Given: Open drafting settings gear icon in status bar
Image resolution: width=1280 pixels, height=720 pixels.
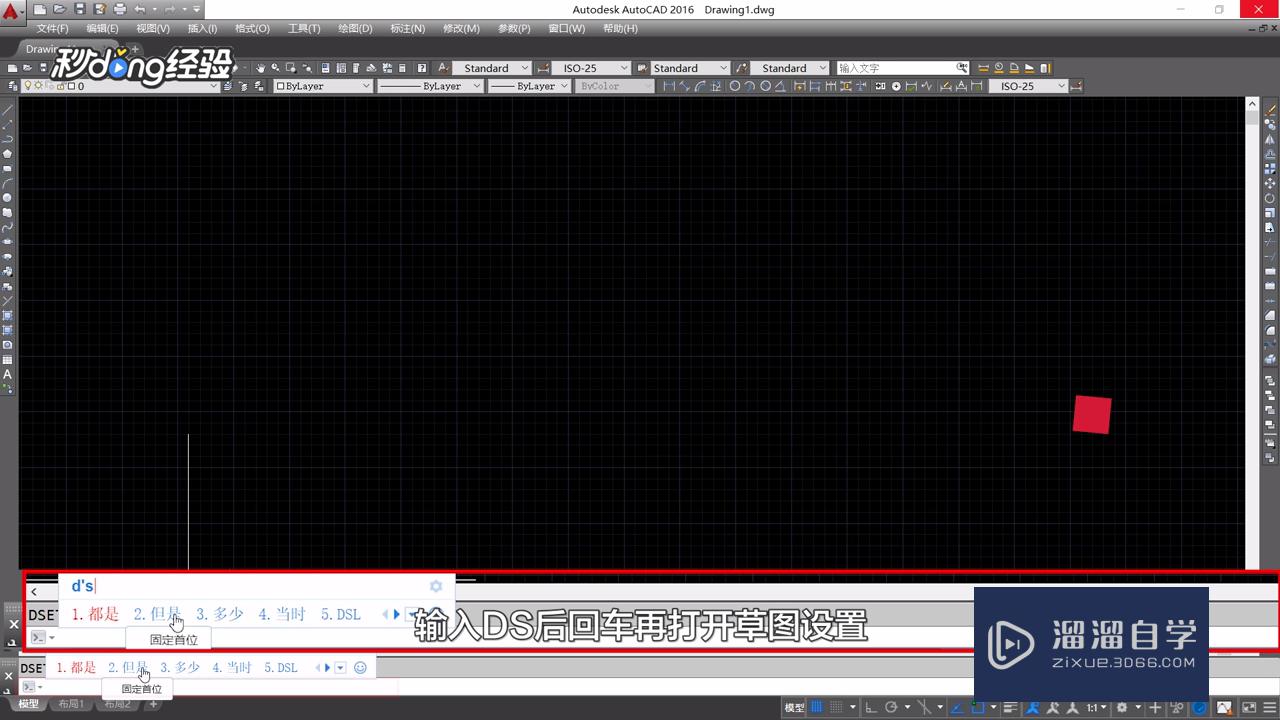Looking at the screenshot, I should (x=1122, y=705).
